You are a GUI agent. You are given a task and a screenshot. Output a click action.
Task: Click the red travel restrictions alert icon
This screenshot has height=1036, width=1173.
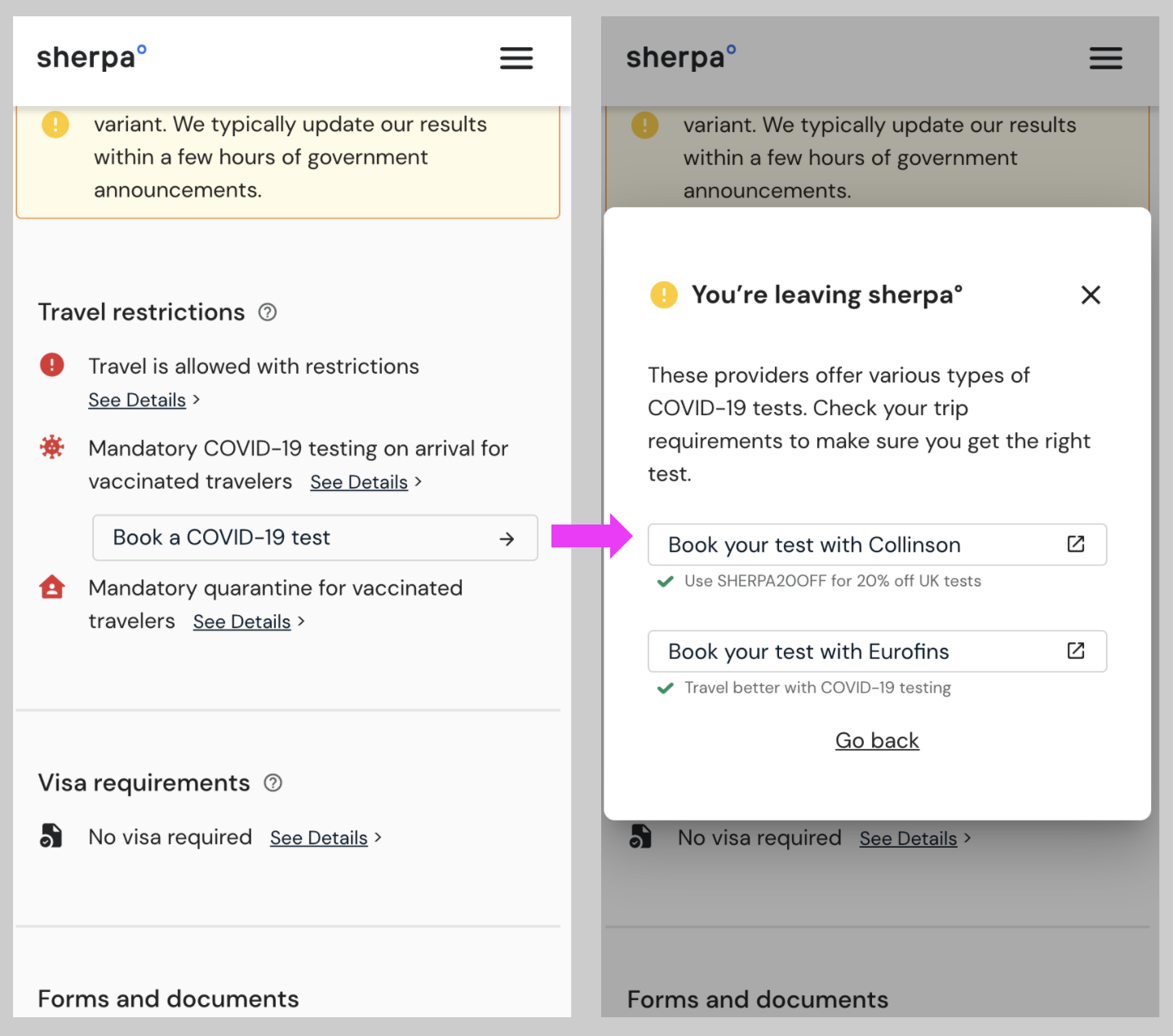coord(52,365)
